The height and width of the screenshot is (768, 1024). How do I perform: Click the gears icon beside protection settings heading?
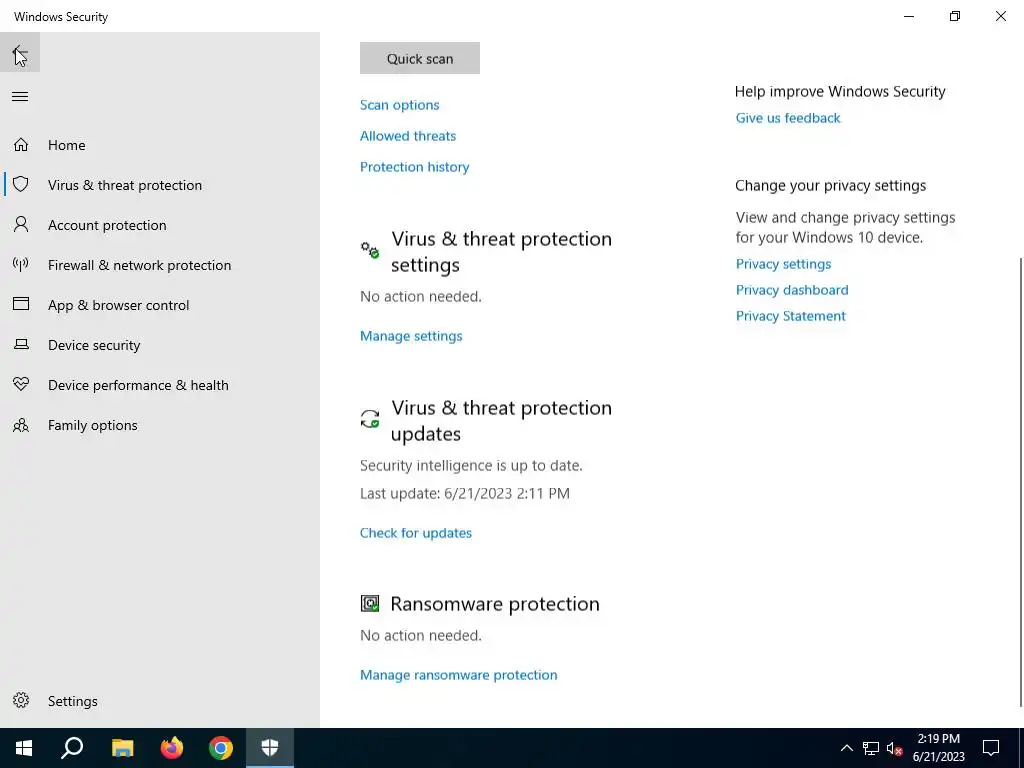pyautogui.click(x=370, y=250)
